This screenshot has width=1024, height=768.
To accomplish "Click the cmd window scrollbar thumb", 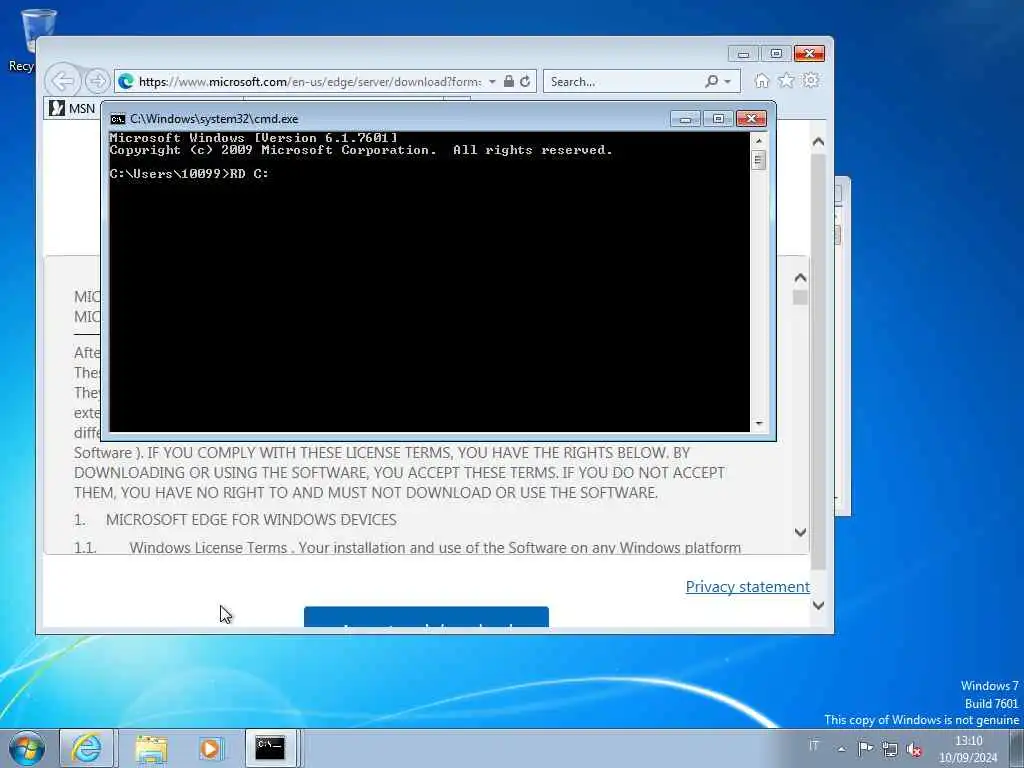I will [x=759, y=160].
